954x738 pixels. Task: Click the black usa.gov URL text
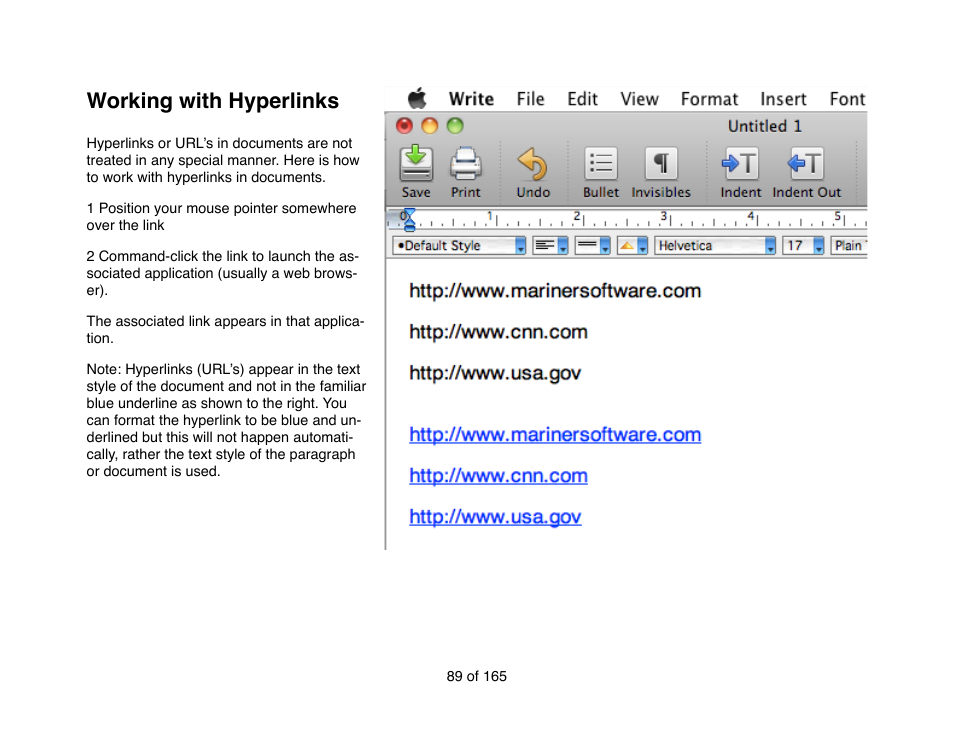click(495, 373)
